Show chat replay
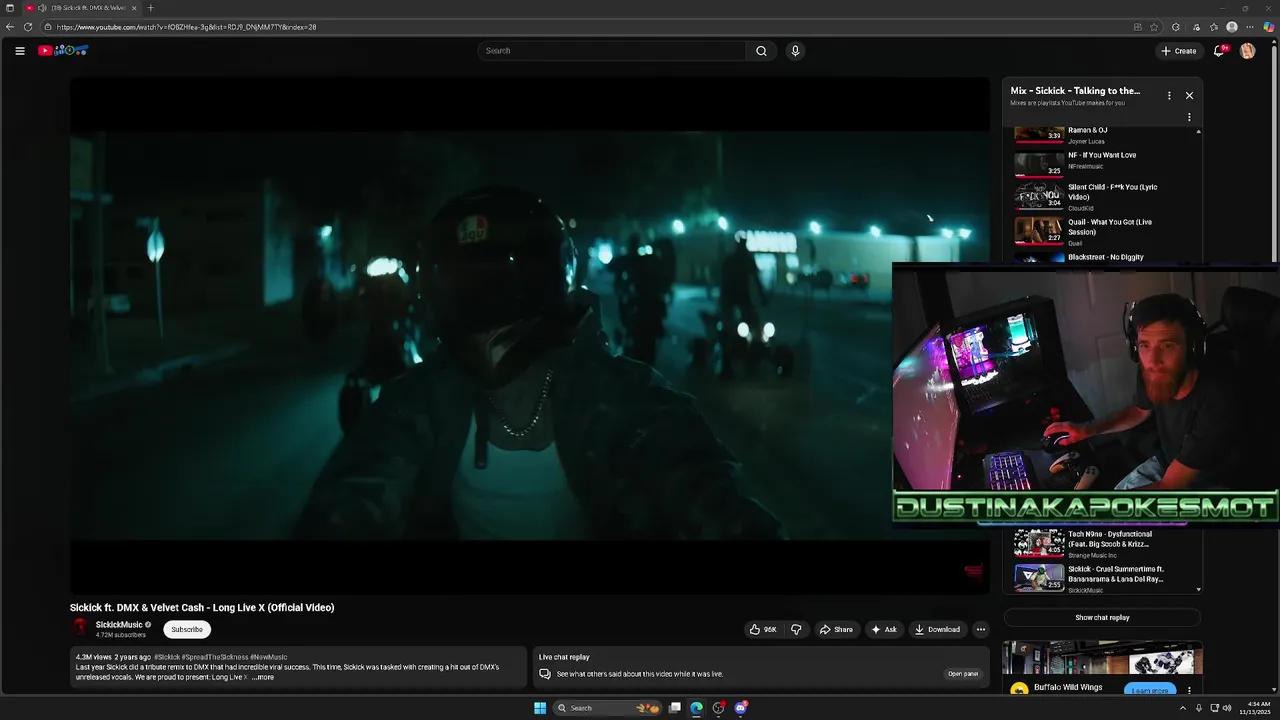 (1102, 618)
